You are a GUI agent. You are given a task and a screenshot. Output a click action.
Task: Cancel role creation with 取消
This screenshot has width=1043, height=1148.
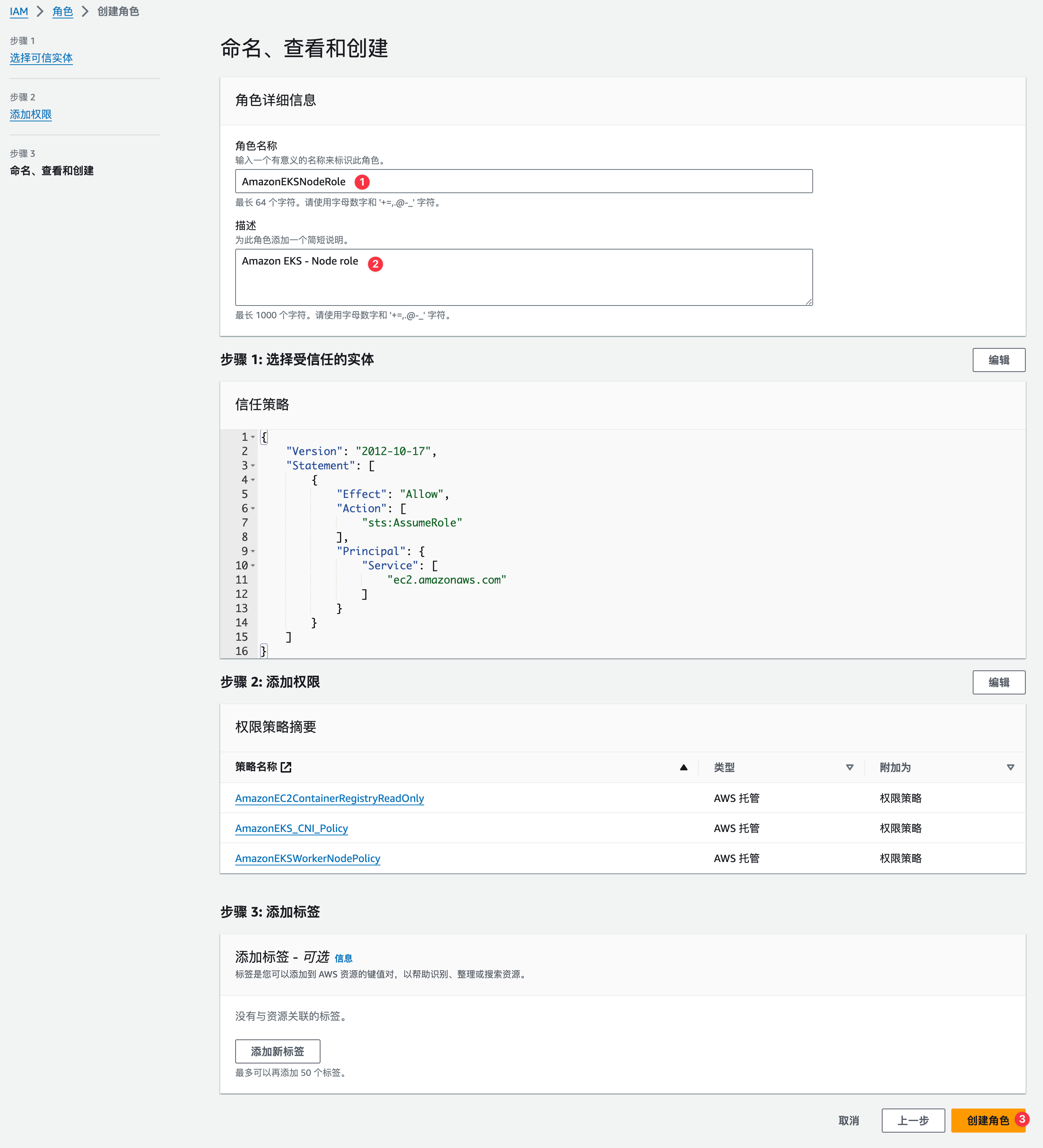pyautogui.click(x=849, y=1121)
